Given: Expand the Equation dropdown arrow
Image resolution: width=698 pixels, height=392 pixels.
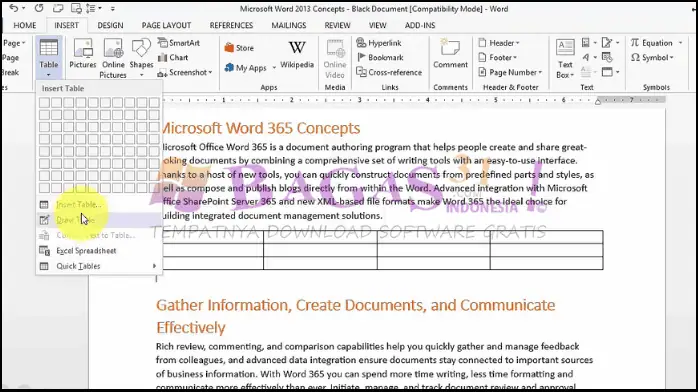Looking at the screenshot, I should (x=680, y=43).
